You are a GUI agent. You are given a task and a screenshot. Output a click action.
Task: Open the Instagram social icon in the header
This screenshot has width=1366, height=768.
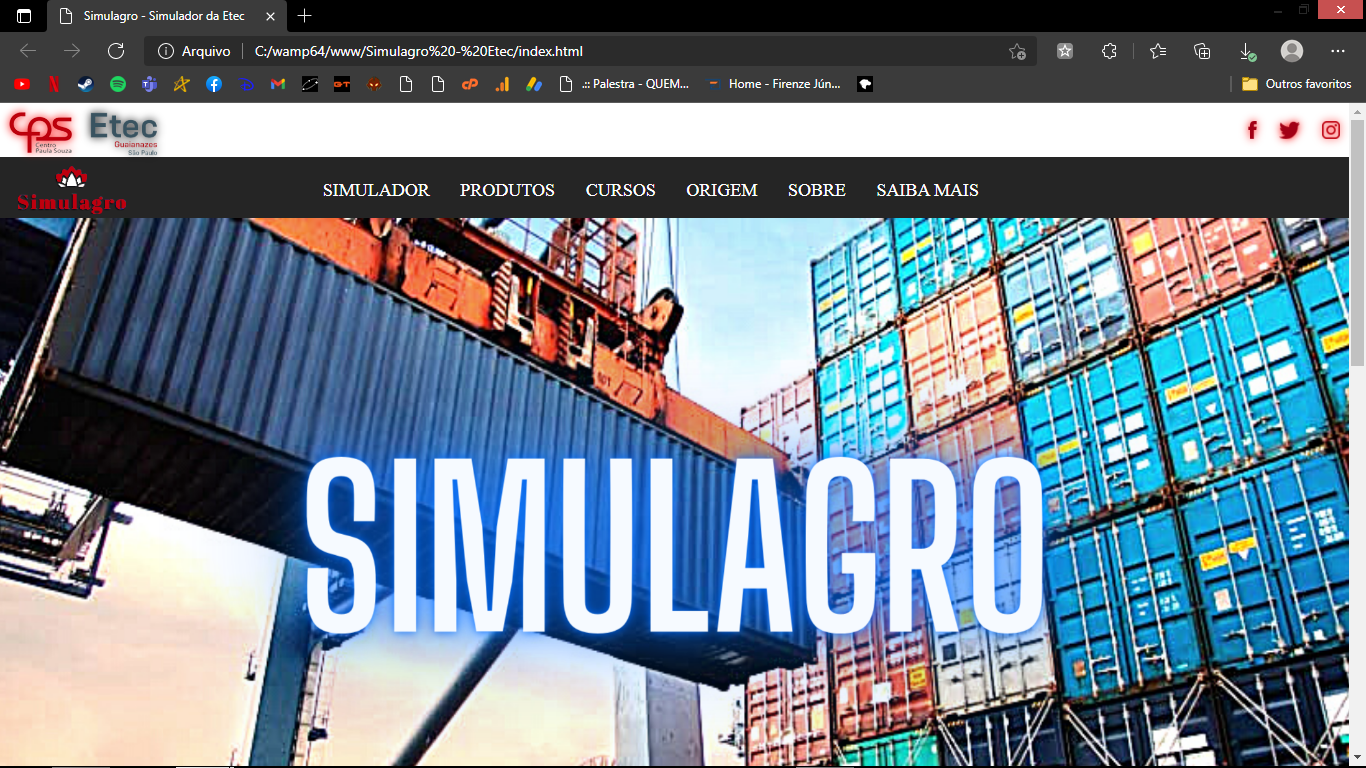point(1330,129)
